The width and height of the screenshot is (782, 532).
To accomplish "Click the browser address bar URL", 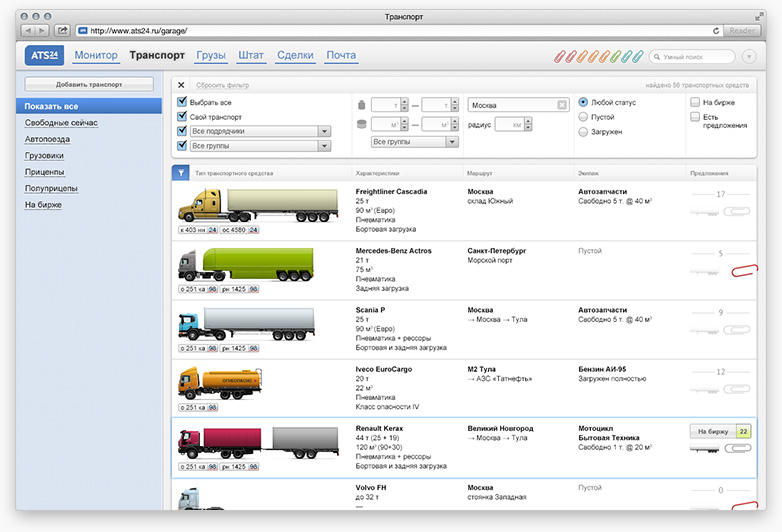I will pyautogui.click(x=139, y=31).
